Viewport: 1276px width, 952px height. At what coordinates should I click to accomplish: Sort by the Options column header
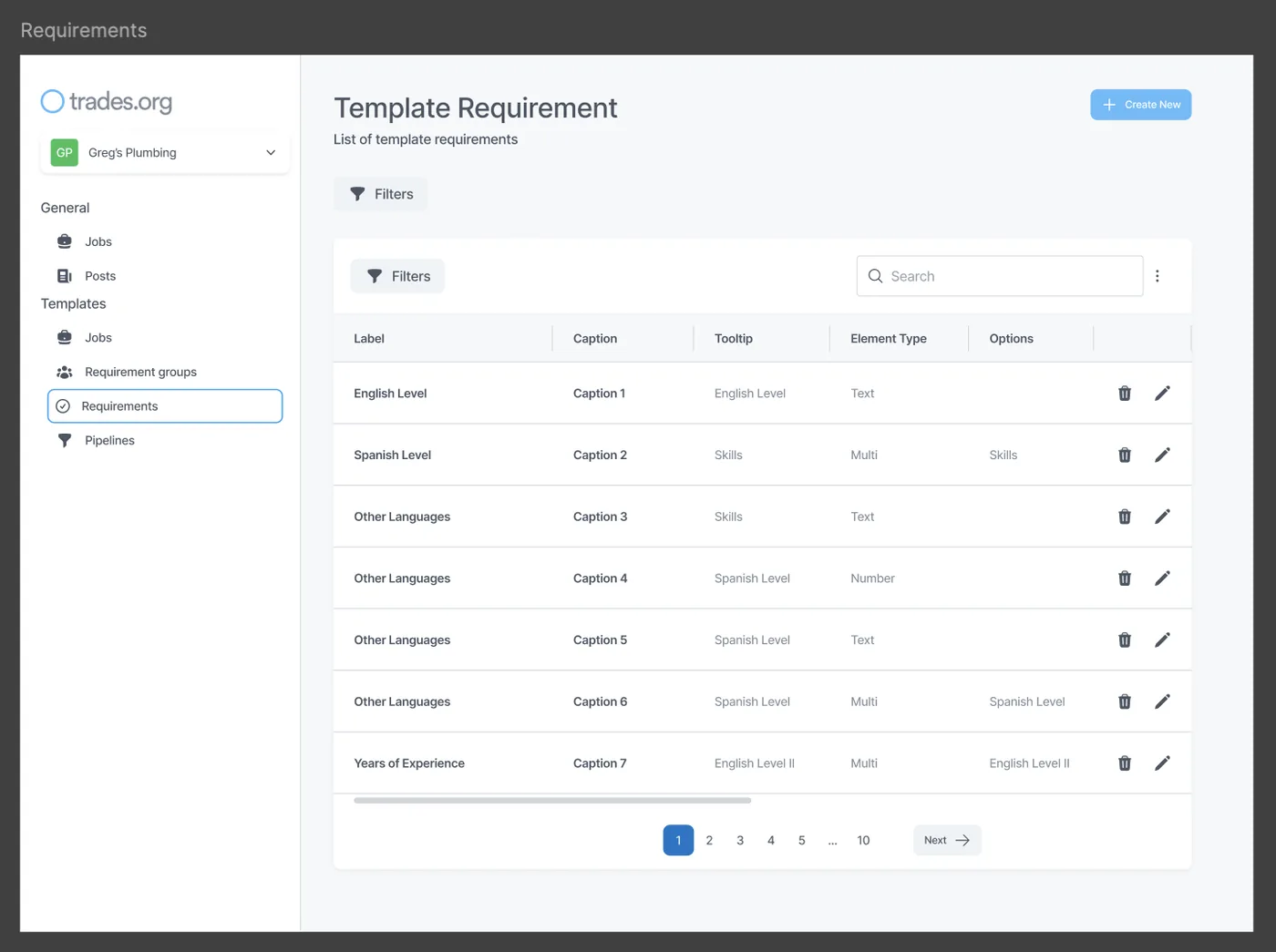click(1012, 339)
